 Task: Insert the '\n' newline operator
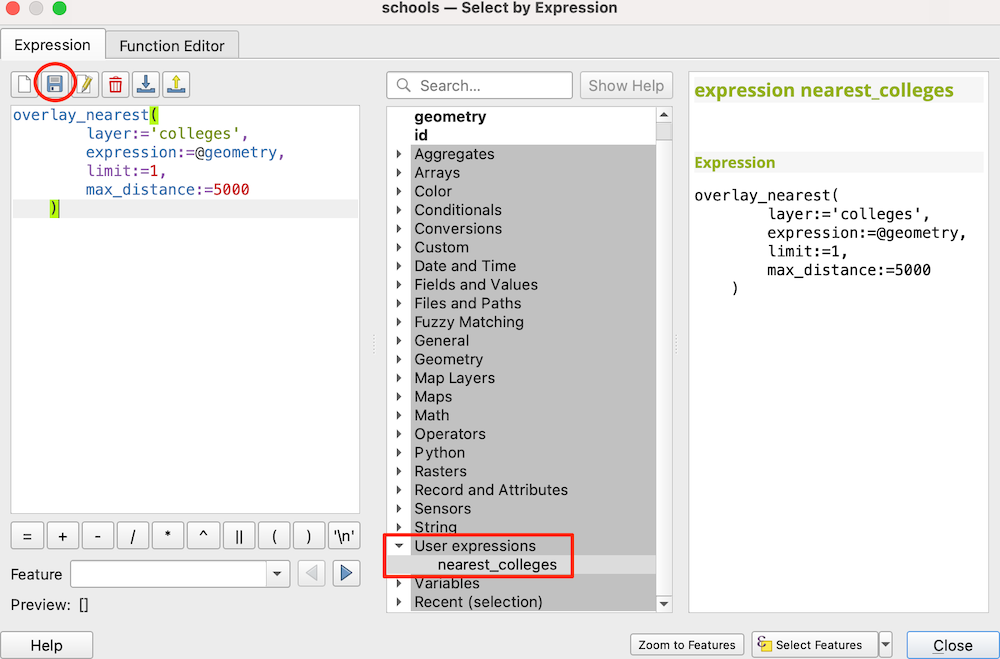(344, 536)
